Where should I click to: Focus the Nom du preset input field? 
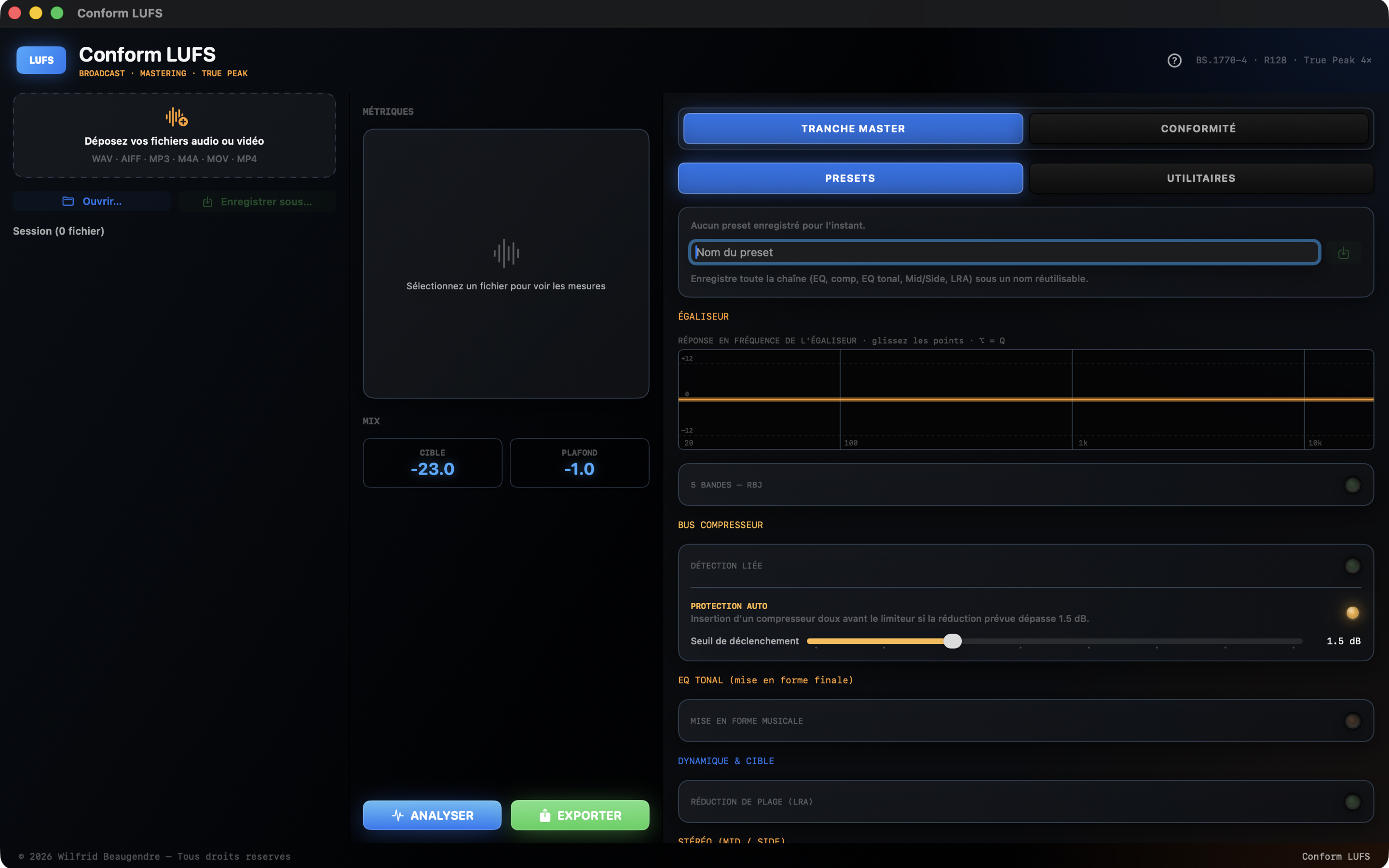click(1005, 253)
